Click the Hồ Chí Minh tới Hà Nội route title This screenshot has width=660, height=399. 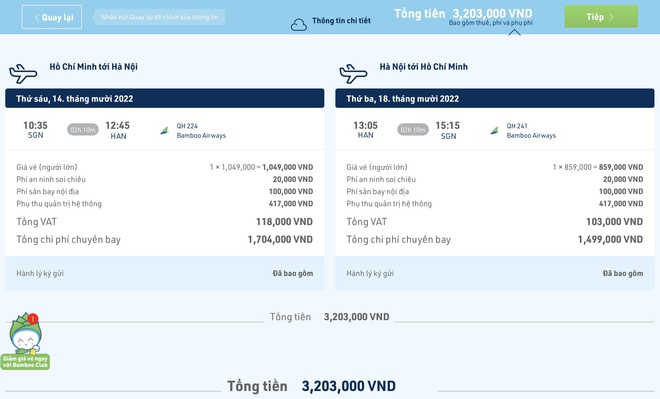[x=93, y=66]
